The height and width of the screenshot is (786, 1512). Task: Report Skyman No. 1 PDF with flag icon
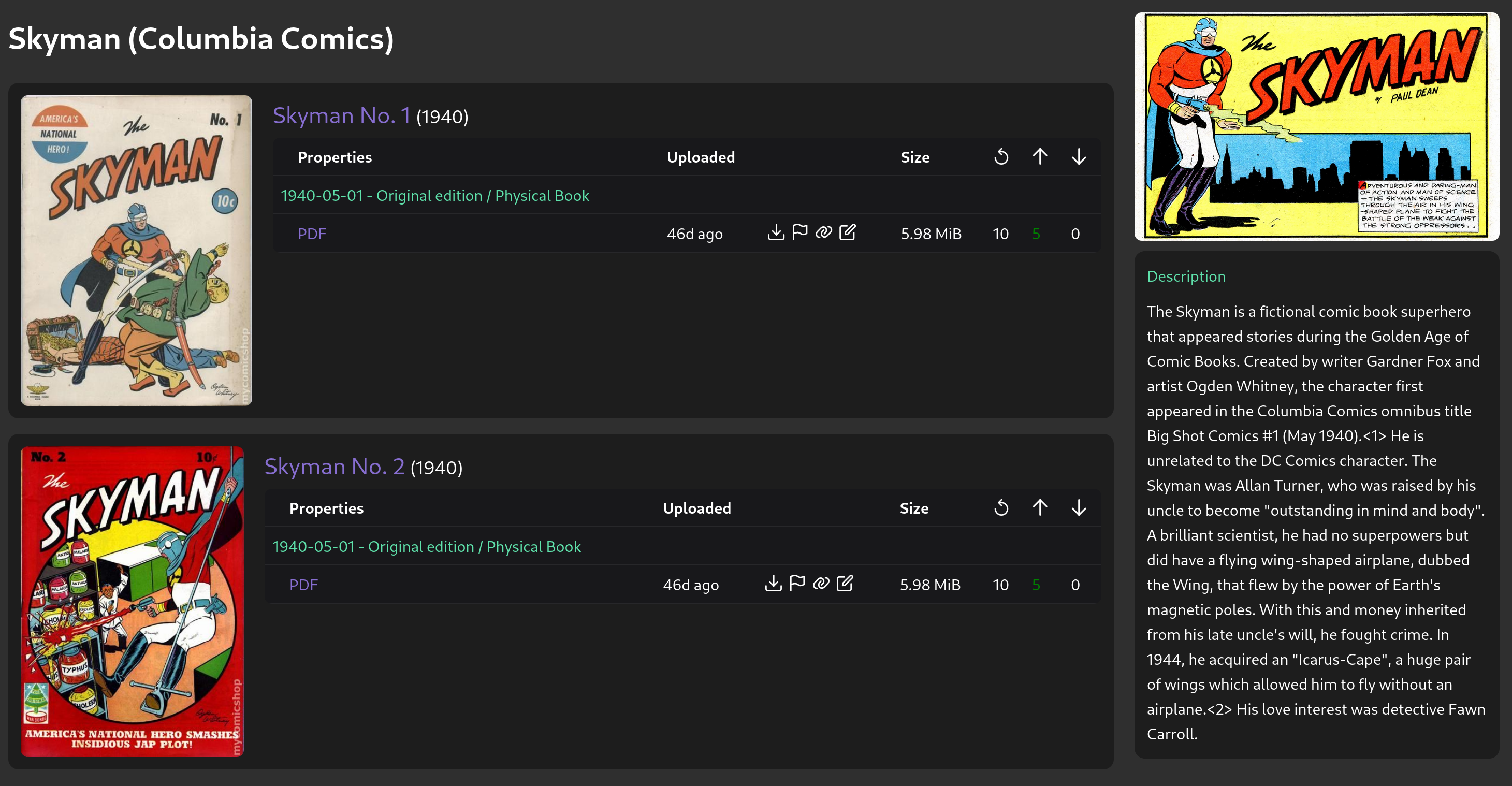point(799,232)
